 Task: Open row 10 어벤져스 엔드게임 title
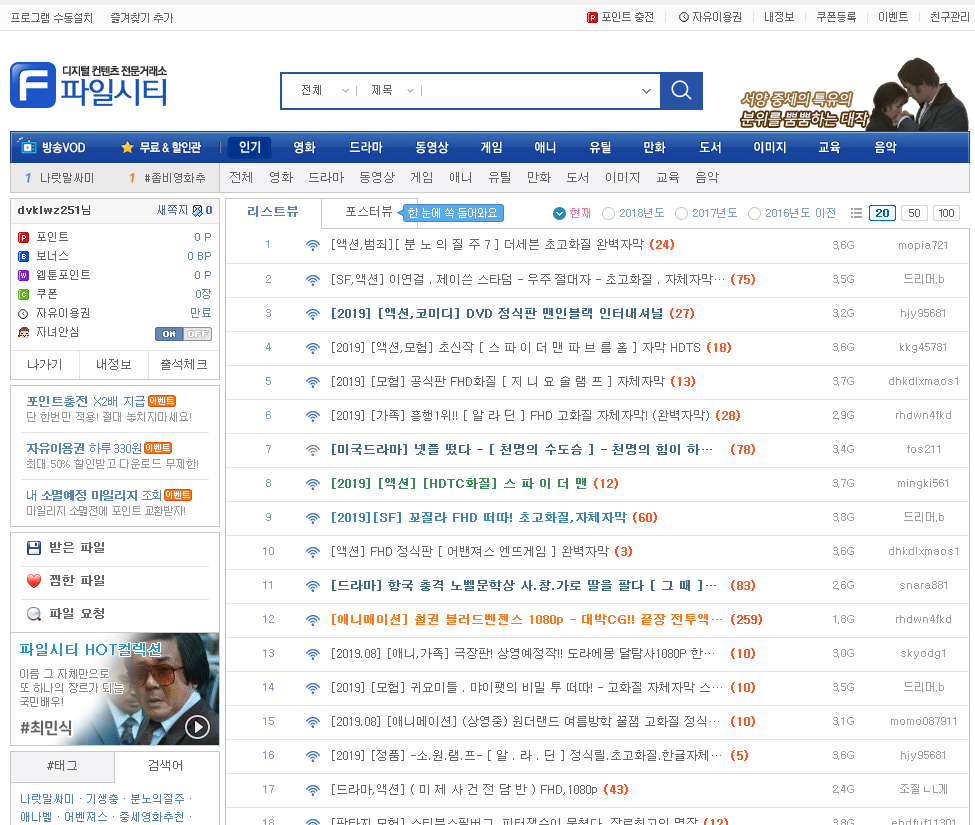pos(470,552)
